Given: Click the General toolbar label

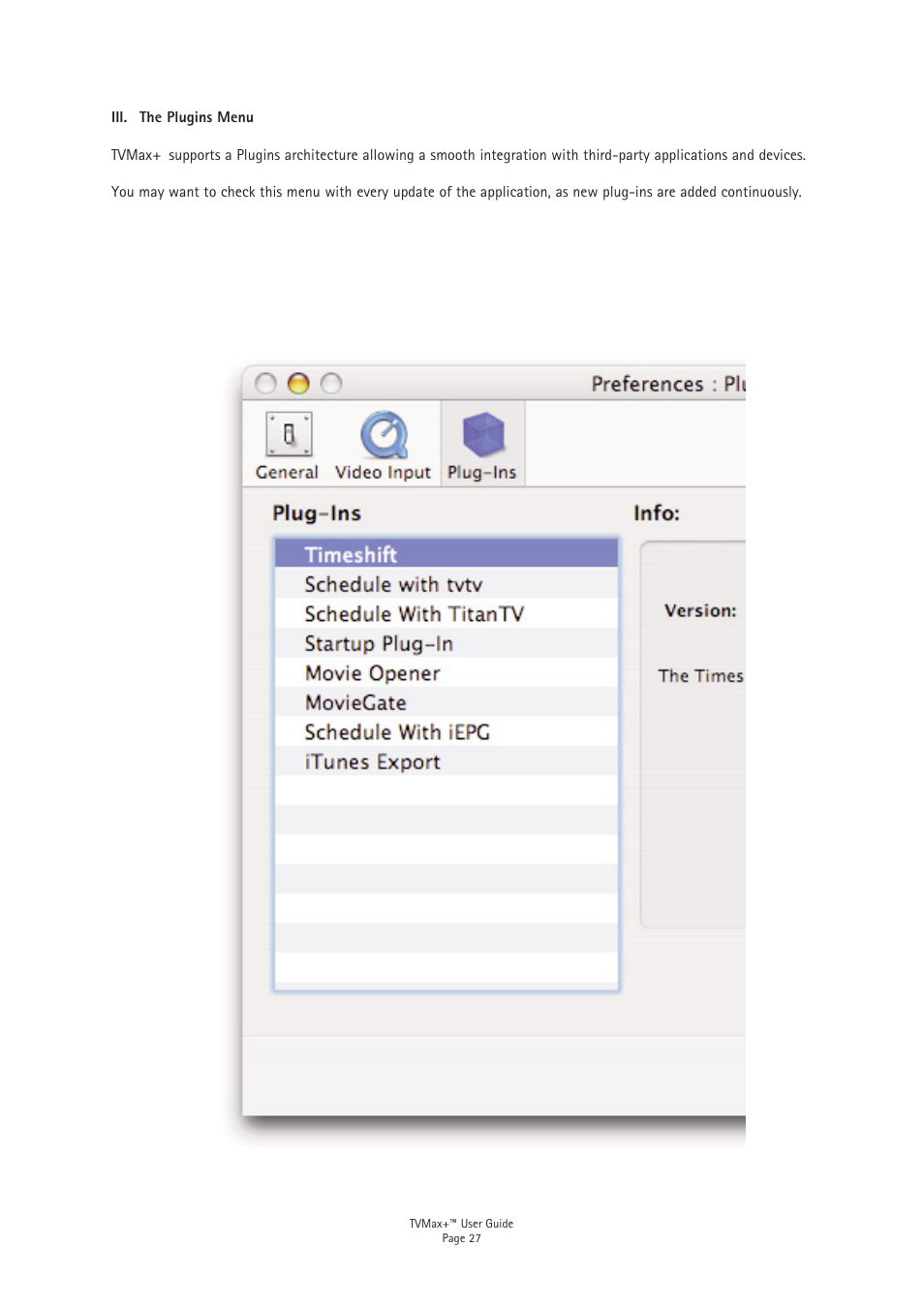Looking at the screenshot, I should click(x=287, y=472).
